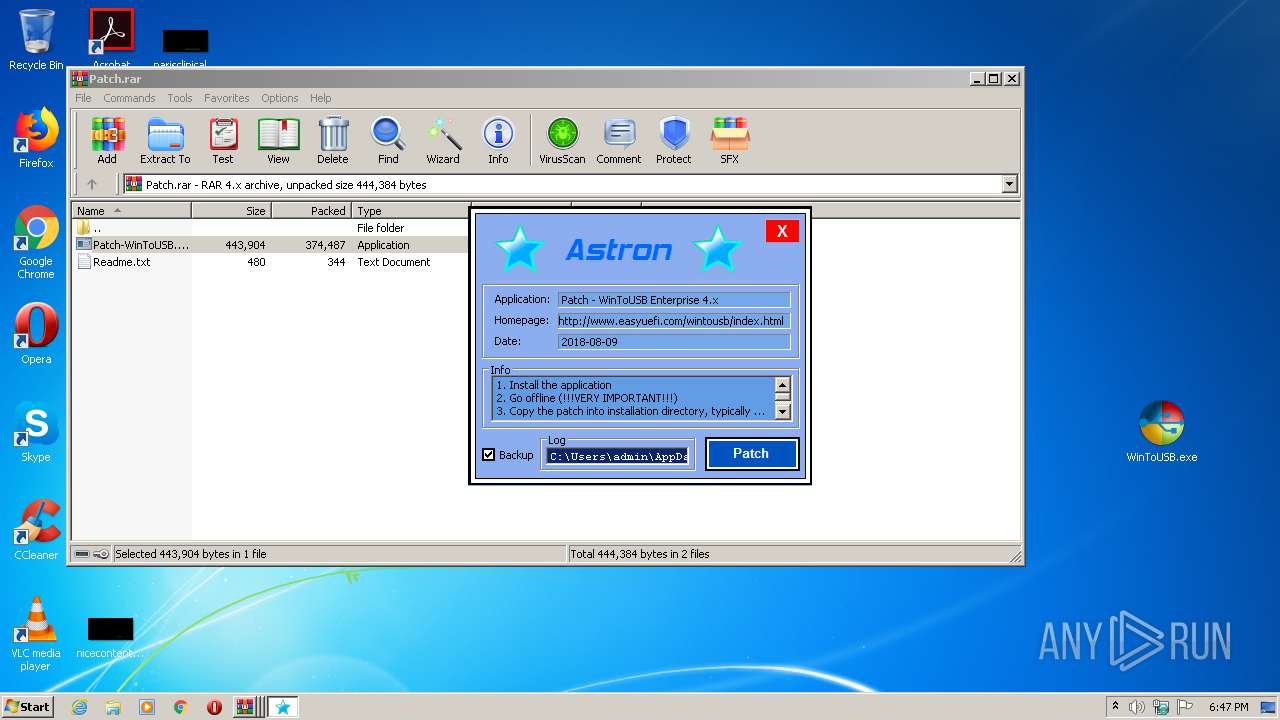Open the View toolbar icon

(278, 141)
